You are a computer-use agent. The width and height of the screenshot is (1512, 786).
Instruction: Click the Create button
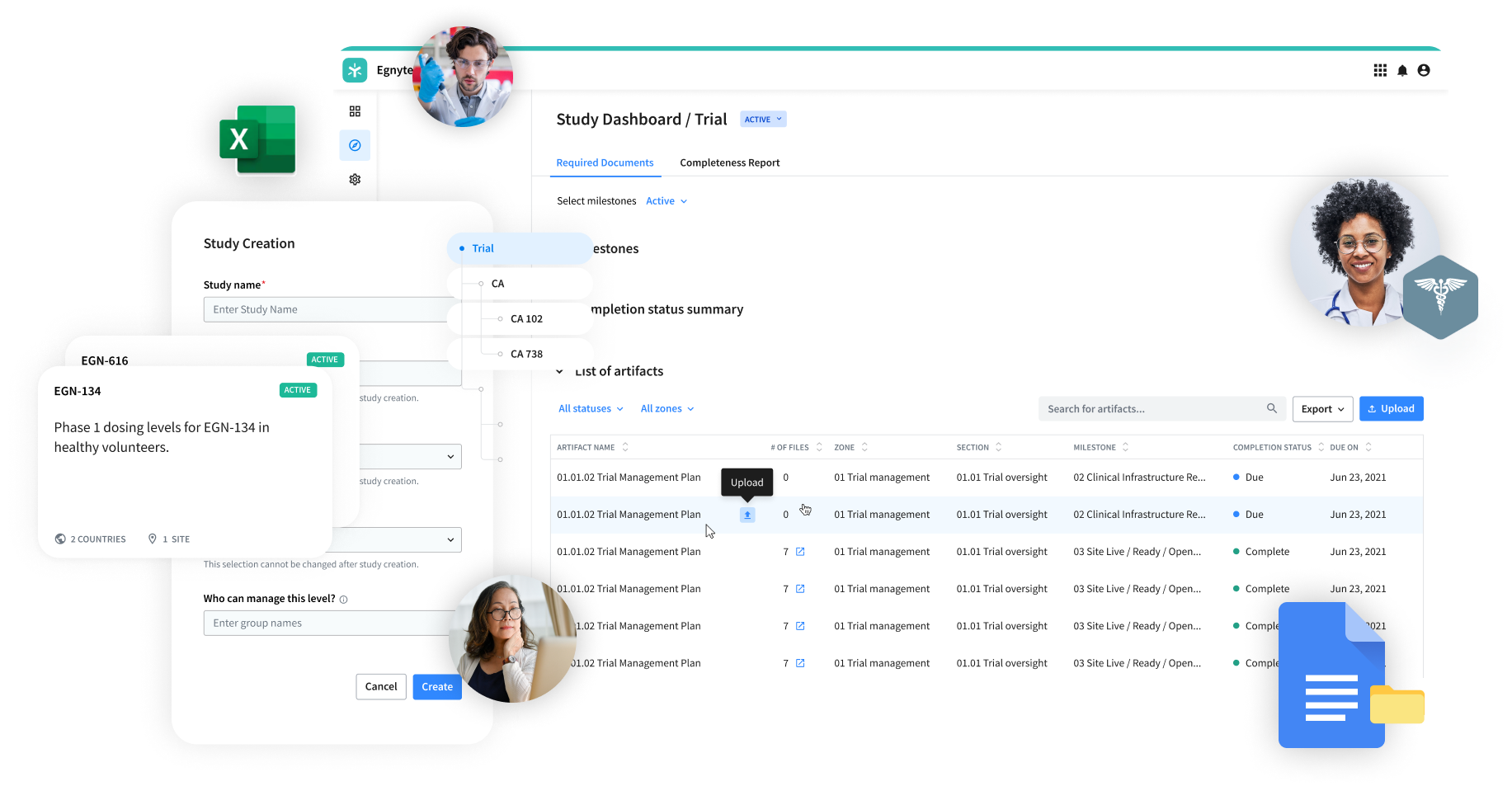coord(437,687)
